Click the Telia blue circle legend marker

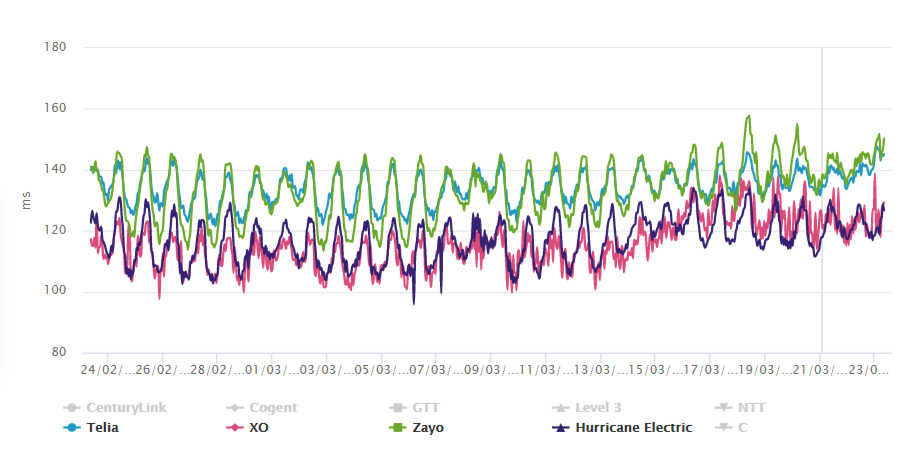tap(72, 428)
